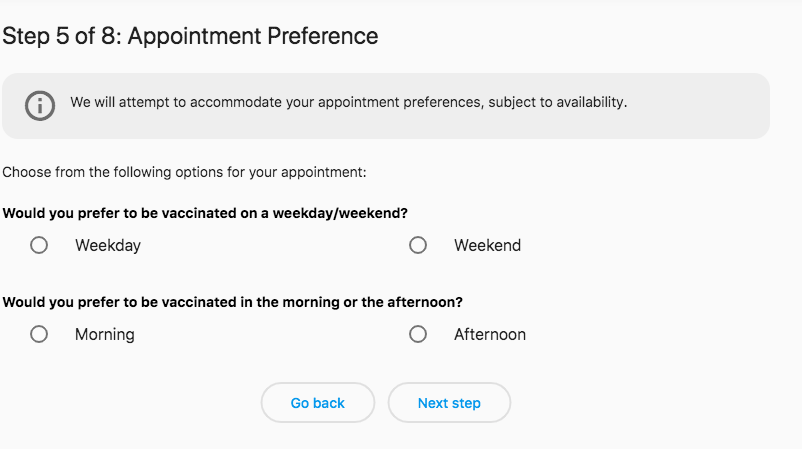Click the Weekday text label

coord(108,245)
